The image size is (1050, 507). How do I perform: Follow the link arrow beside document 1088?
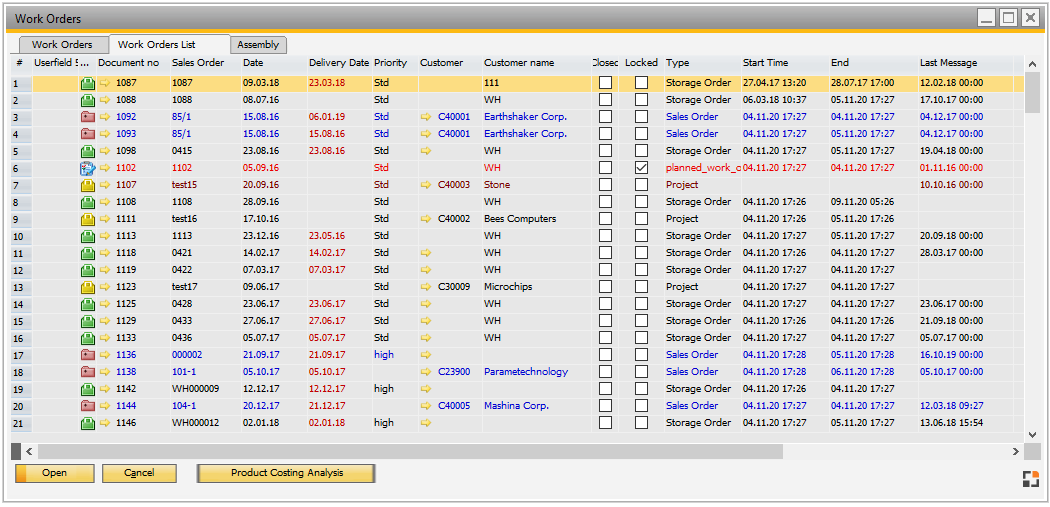click(x=105, y=100)
